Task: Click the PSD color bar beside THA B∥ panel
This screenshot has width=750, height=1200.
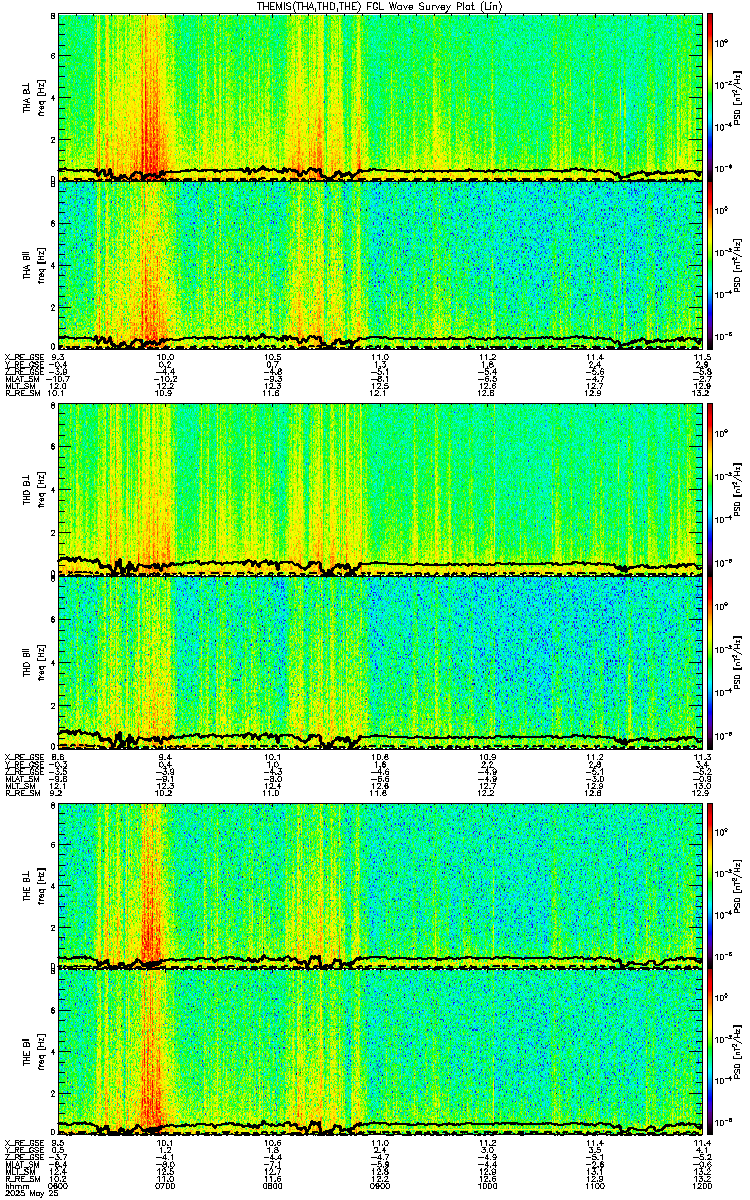Action: [x=710, y=264]
